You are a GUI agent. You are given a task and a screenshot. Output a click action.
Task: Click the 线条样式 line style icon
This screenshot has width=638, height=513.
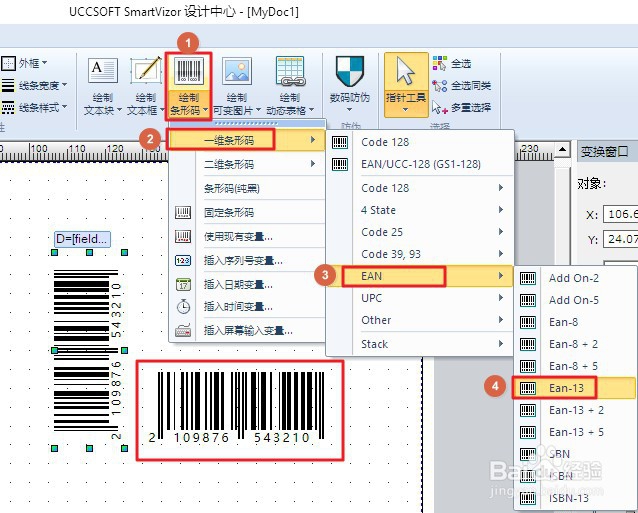[x=8, y=107]
